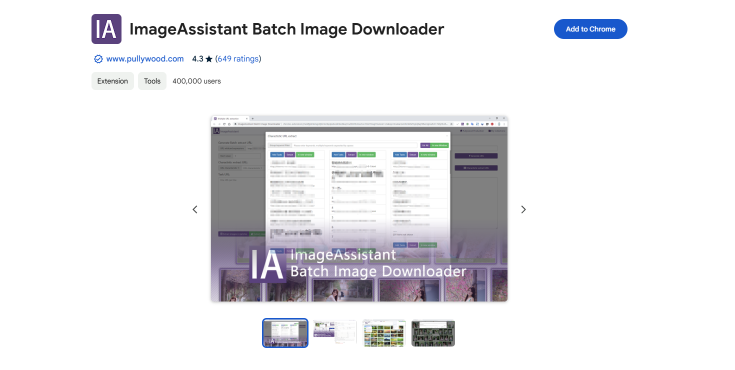Click the 400,000 users text
The height and width of the screenshot is (370, 735).
(196, 81)
